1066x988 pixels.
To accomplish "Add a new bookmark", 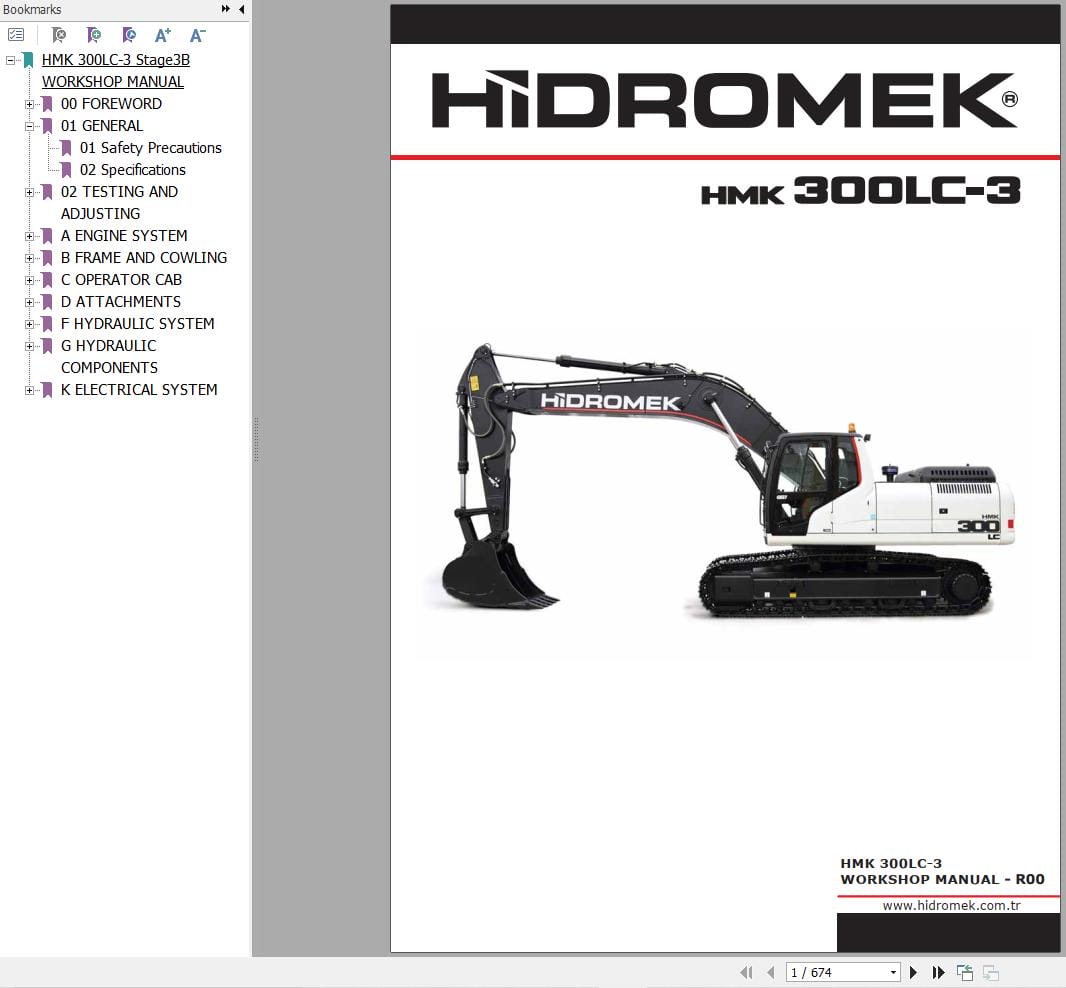I will [93, 35].
